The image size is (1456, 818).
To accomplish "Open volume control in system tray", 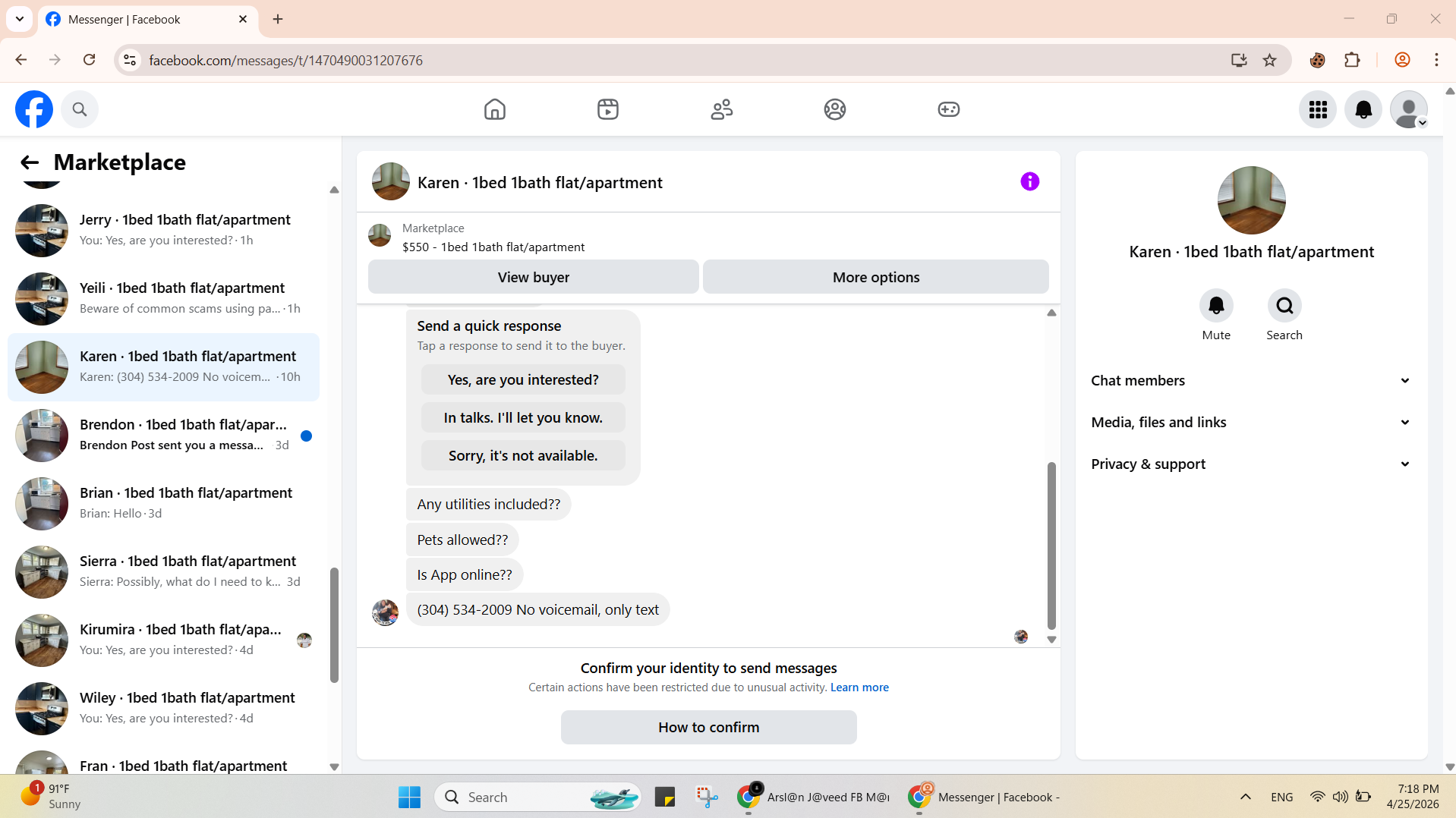I will pos(1340,797).
